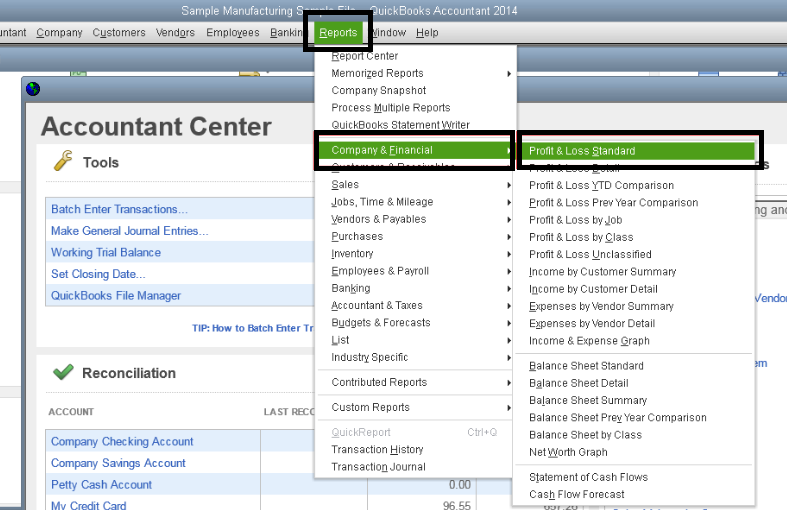The width and height of the screenshot is (787, 510).
Task: Expand the Purchases submenu
Action: coord(415,236)
